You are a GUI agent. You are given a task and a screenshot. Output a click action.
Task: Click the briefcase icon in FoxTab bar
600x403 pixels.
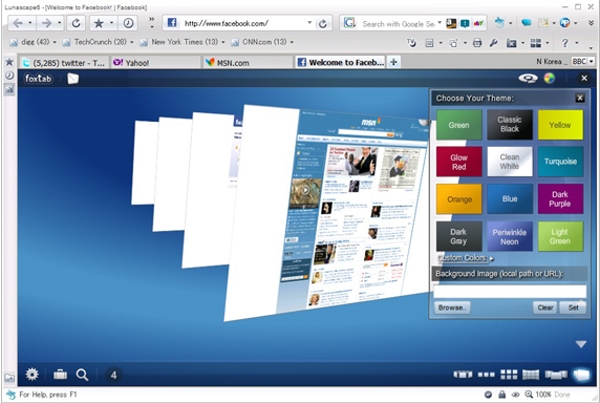tap(59, 375)
